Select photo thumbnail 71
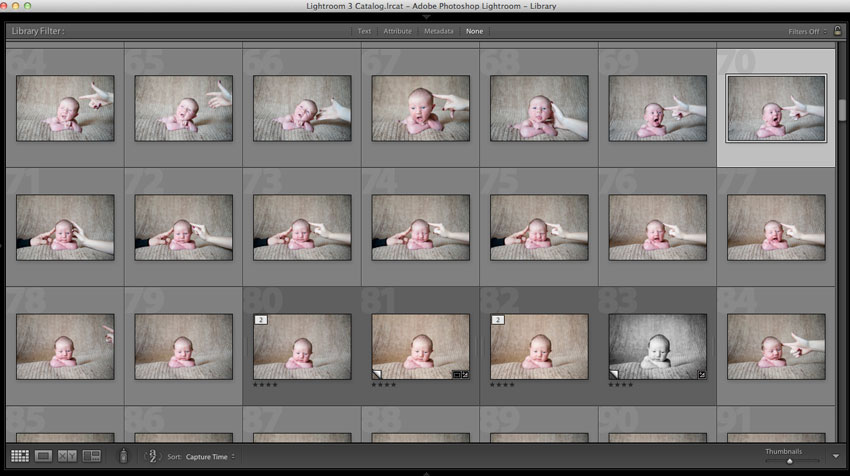This screenshot has height=476, width=850. (x=65, y=228)
